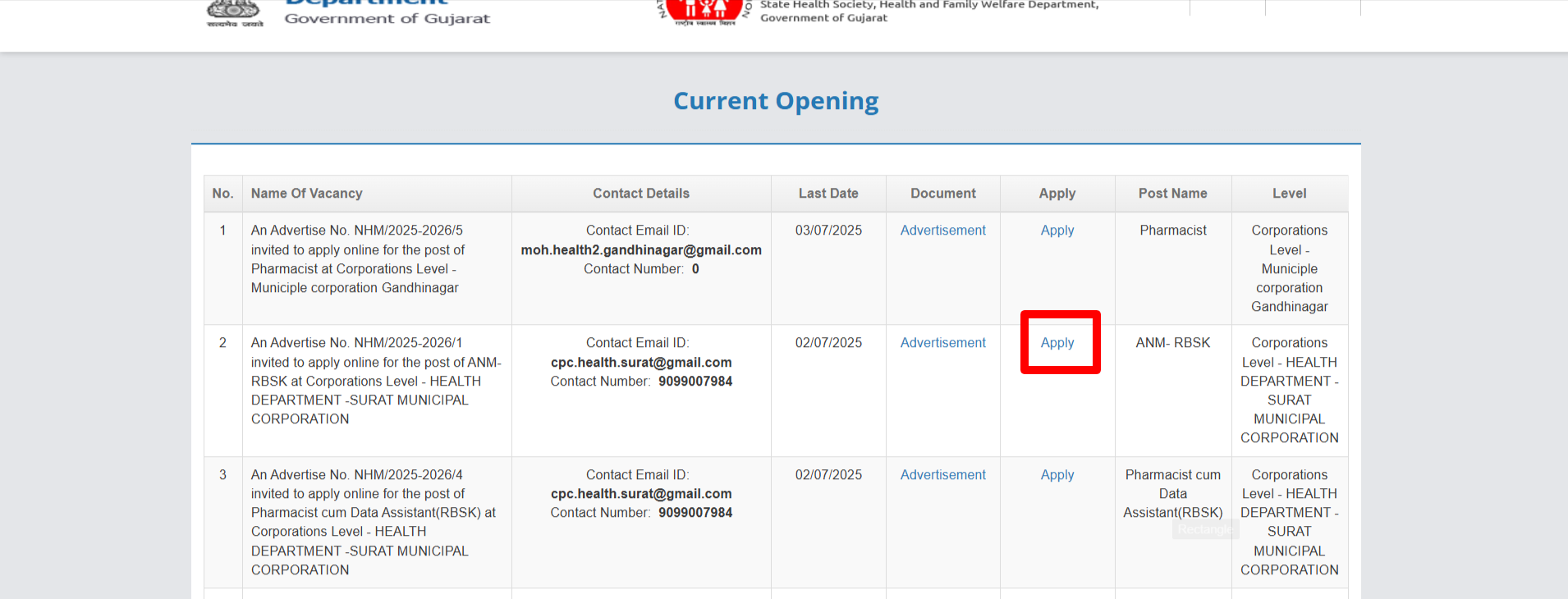Image resolution: width=1568 pixels, height=599 pixels.
Task: Click the Government of Gujarat emblem logo
Action: (x=235, y=12)
